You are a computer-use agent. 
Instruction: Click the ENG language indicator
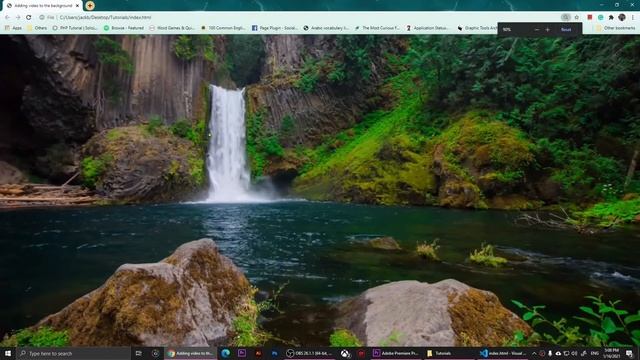[595, 353]
